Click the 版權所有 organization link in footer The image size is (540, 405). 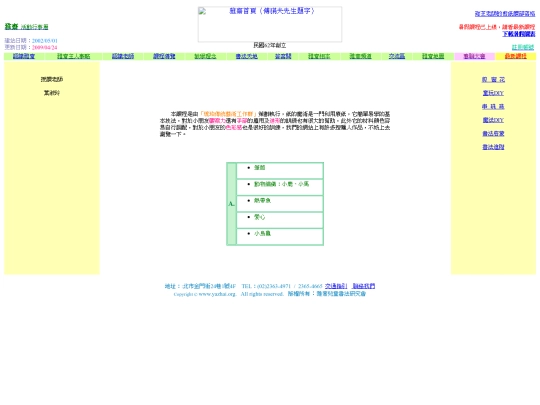tap(341, 294)
